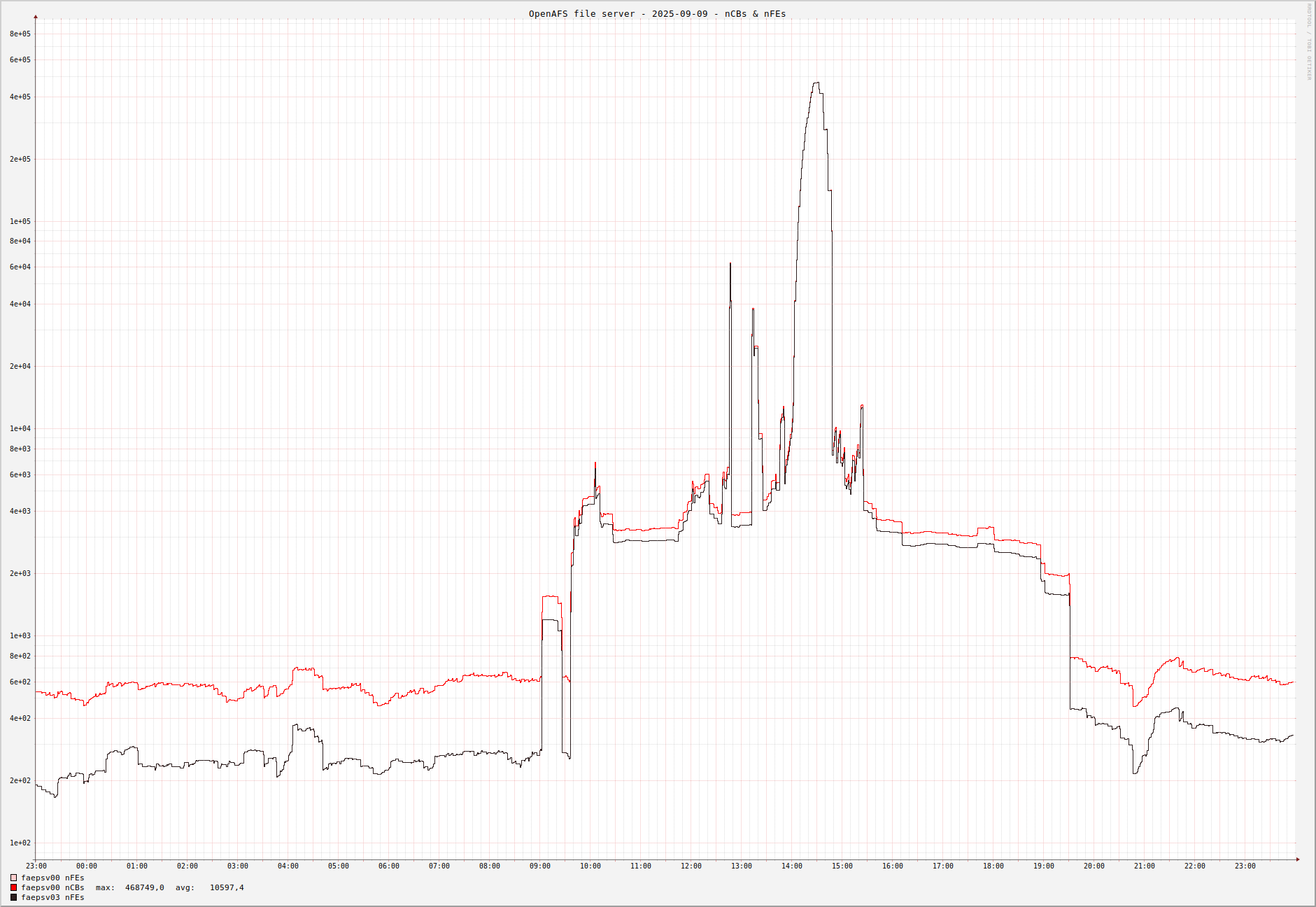This screenshot has width=1316, height=907.
Task: Click the x-axis time label '15:00'
Action: 842,866
